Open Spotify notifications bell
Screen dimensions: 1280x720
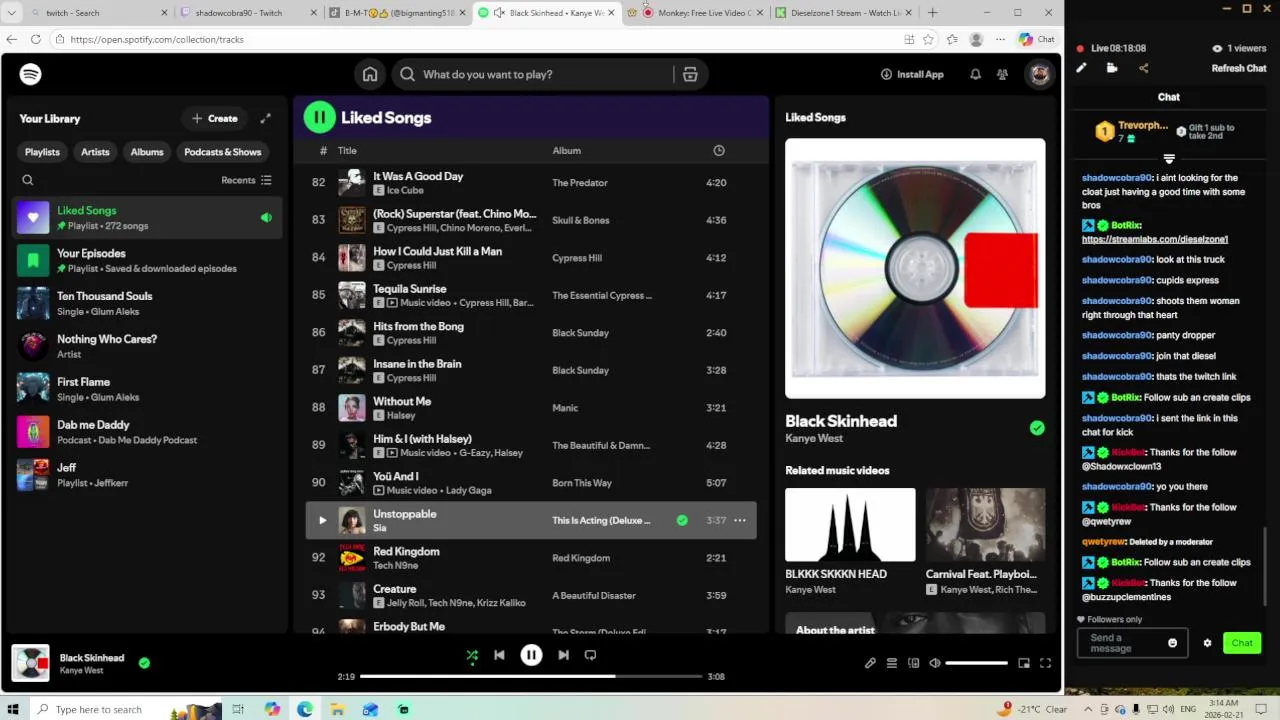975,74
